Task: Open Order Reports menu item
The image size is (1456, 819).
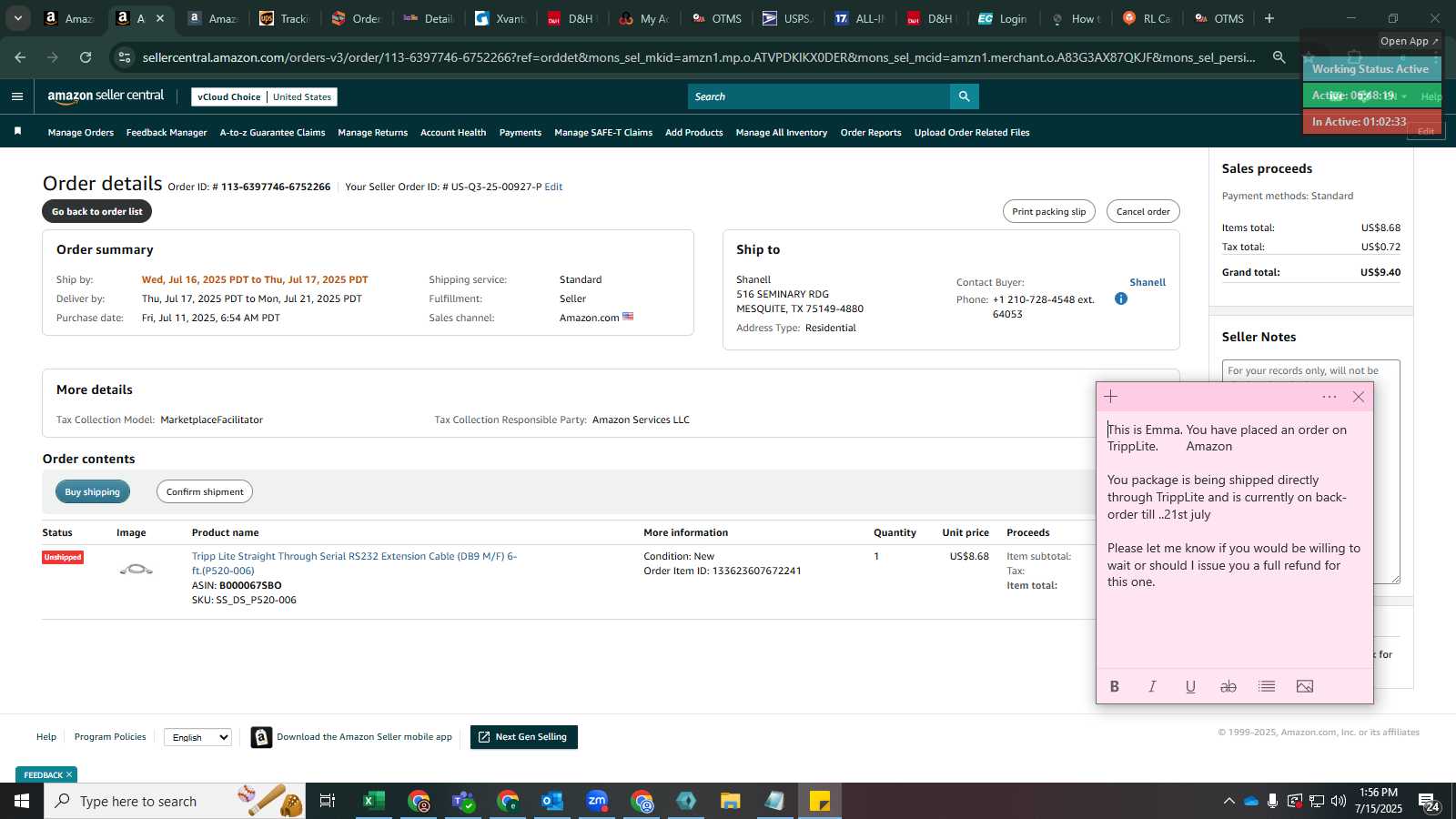Action: click(x=871, y=133)
